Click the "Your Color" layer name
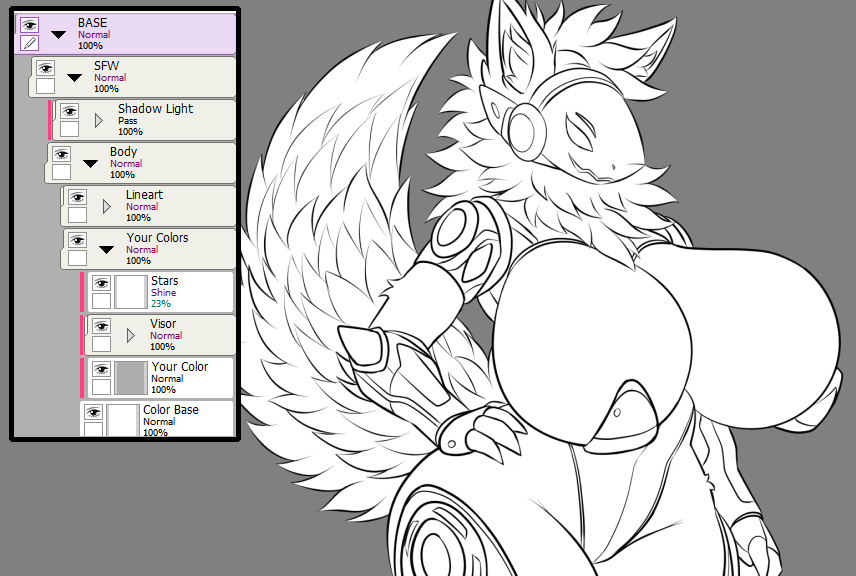Image resolution: width=856 pixels, height=576 pixels. (x=180, y=367)
